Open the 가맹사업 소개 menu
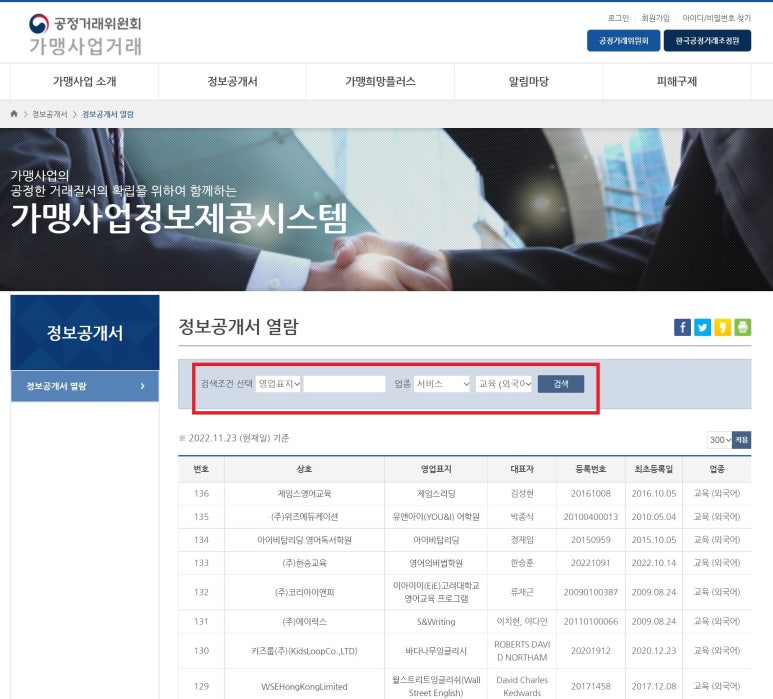This screenshot has width=773, height=699. click(x=84, y=81)
